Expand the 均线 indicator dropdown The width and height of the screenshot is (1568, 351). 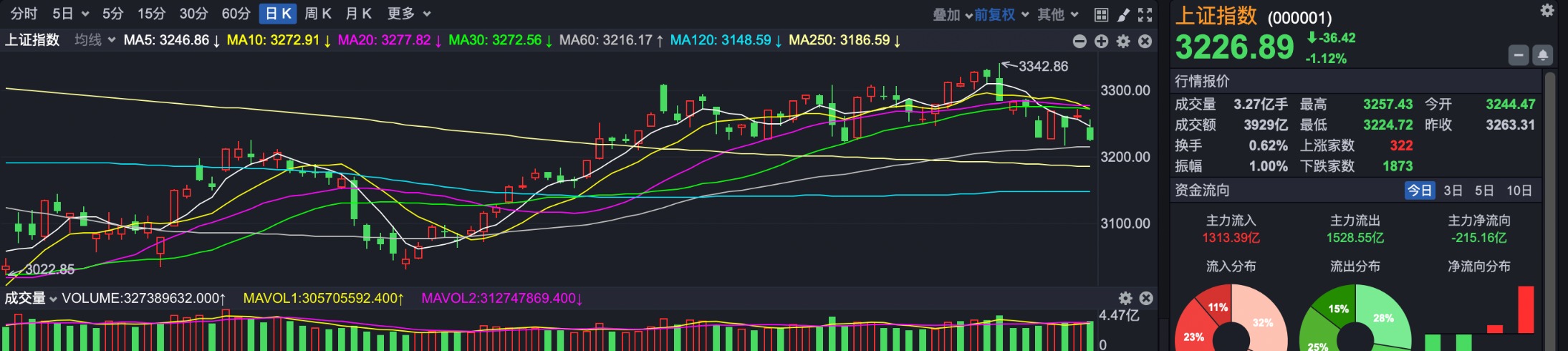pyautogui.click(x=95, y=40)
